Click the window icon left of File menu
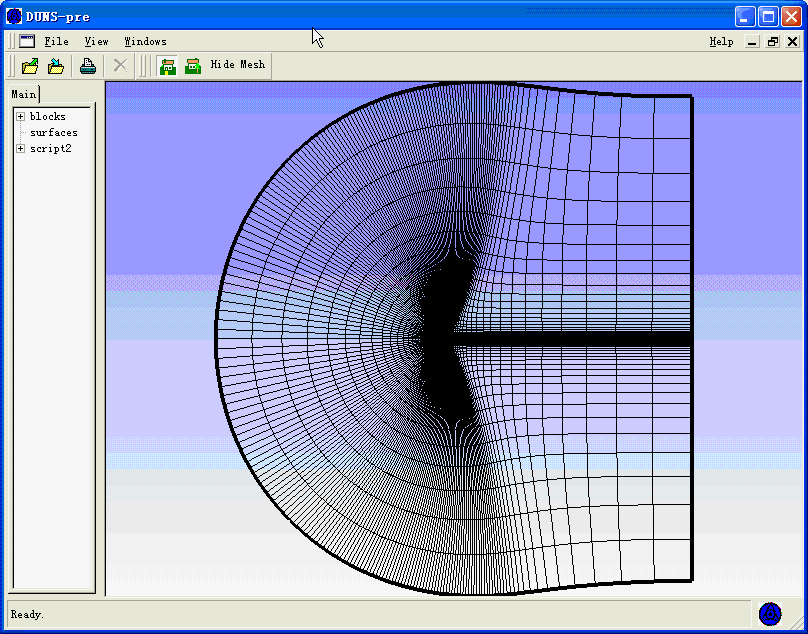808x634 pixels. coord(27,41)
